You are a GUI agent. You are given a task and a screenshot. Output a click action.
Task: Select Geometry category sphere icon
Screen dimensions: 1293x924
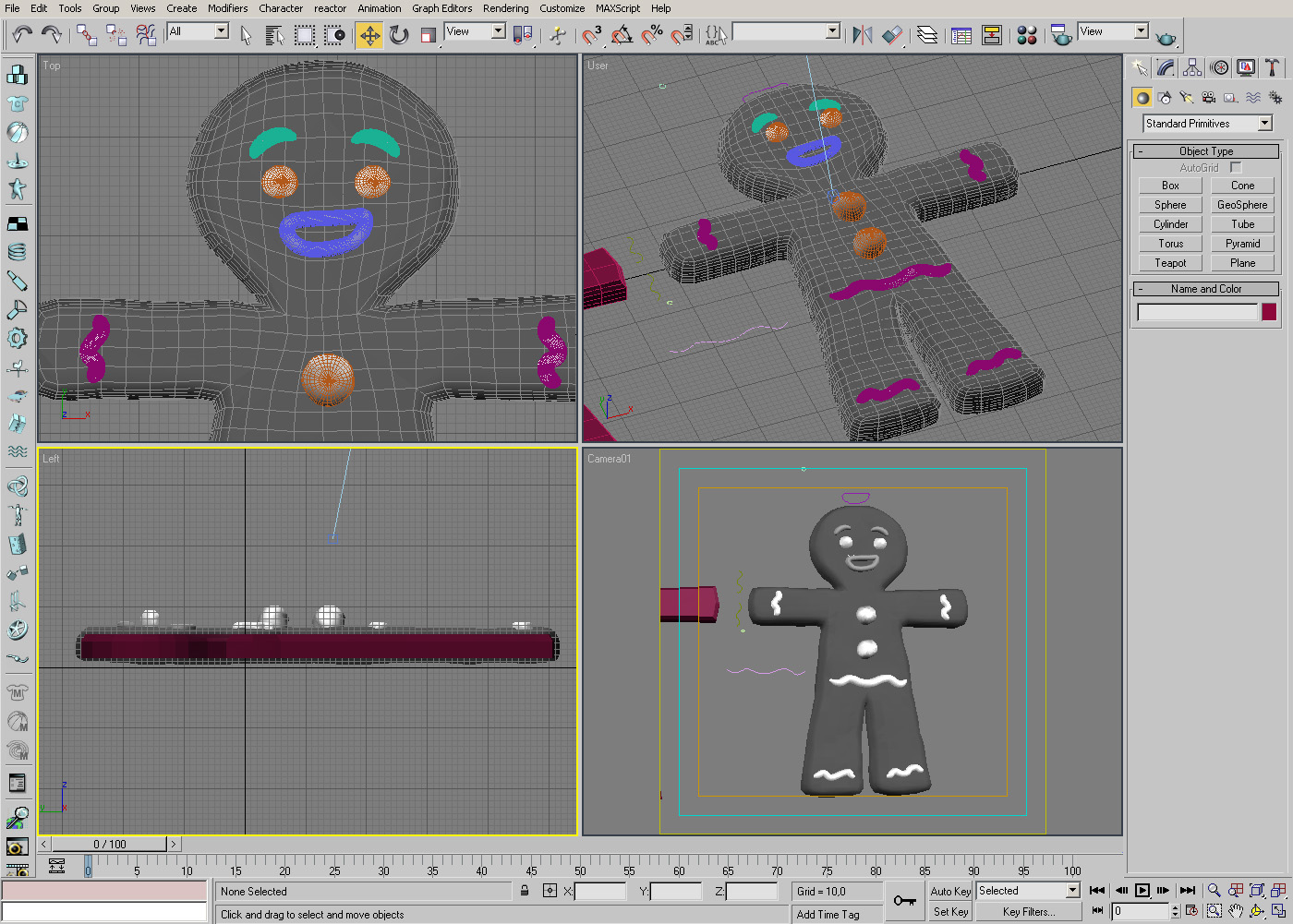click(1142, 98)
